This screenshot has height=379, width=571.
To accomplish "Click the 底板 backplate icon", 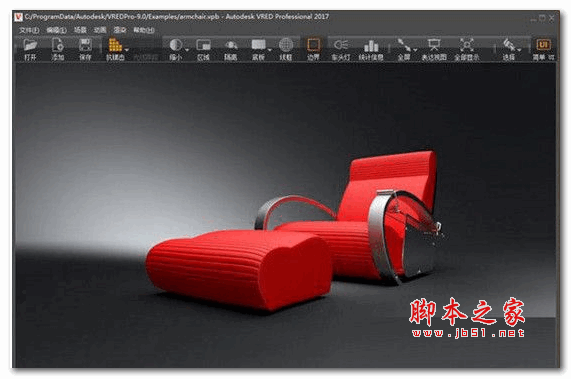I will coord(259,45).
